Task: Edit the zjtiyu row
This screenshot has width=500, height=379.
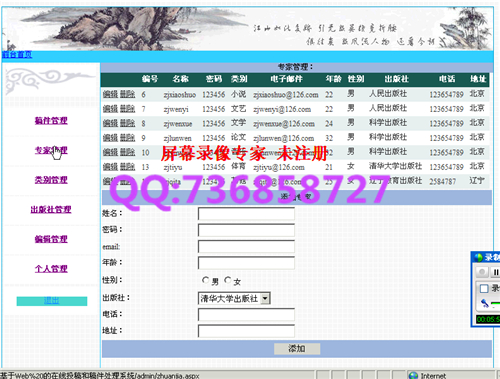Action: [110, 167]
